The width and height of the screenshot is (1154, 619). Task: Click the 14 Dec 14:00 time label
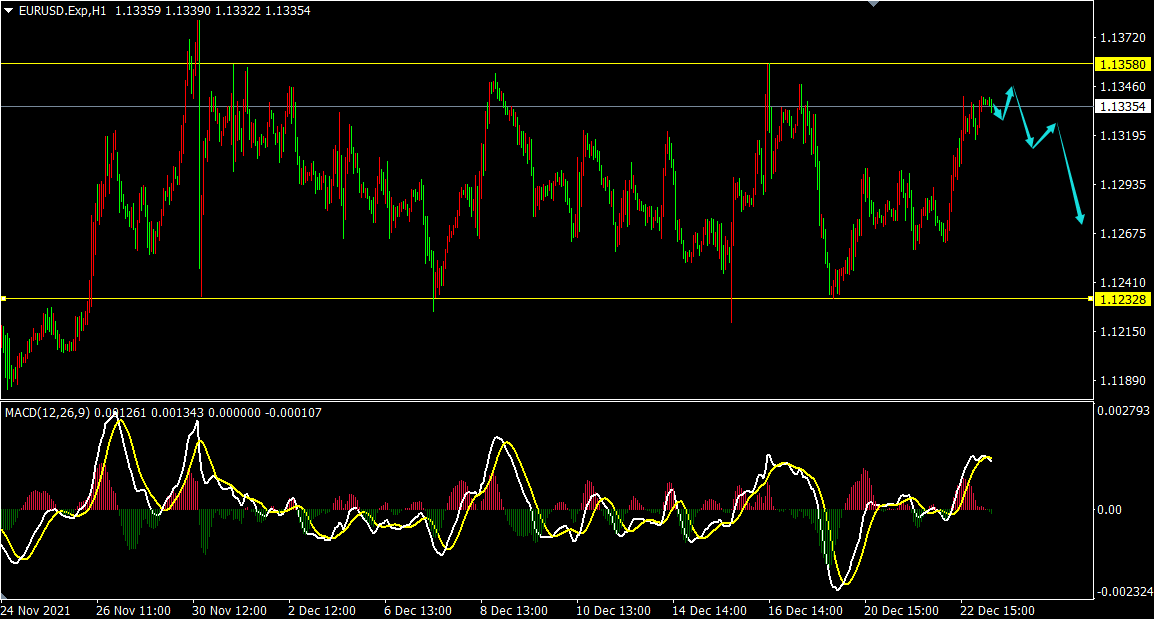(x=709, y=611)
